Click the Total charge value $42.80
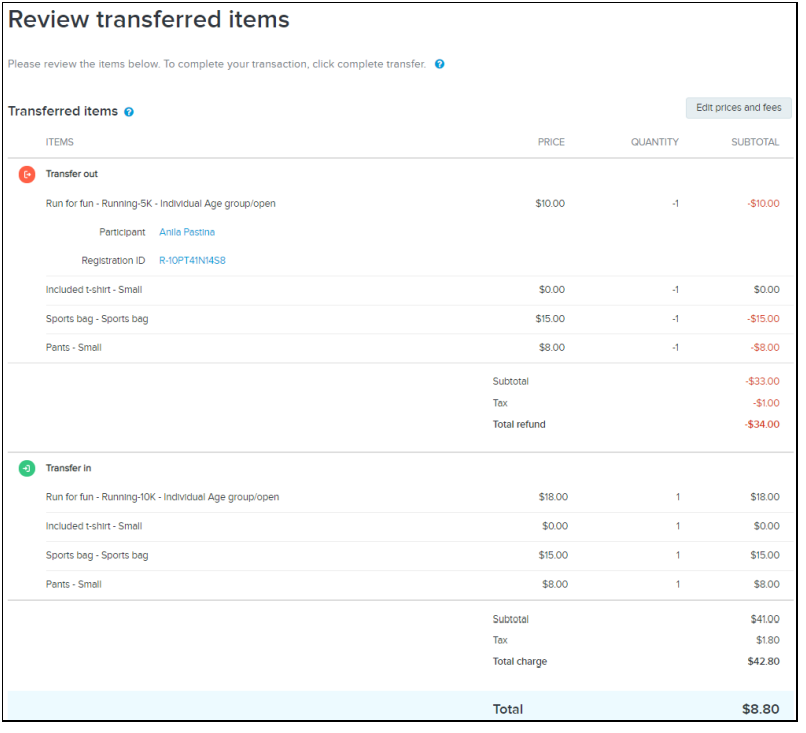Image resolution: width=806 pixels, height=733 pixels. coord(762,661)
